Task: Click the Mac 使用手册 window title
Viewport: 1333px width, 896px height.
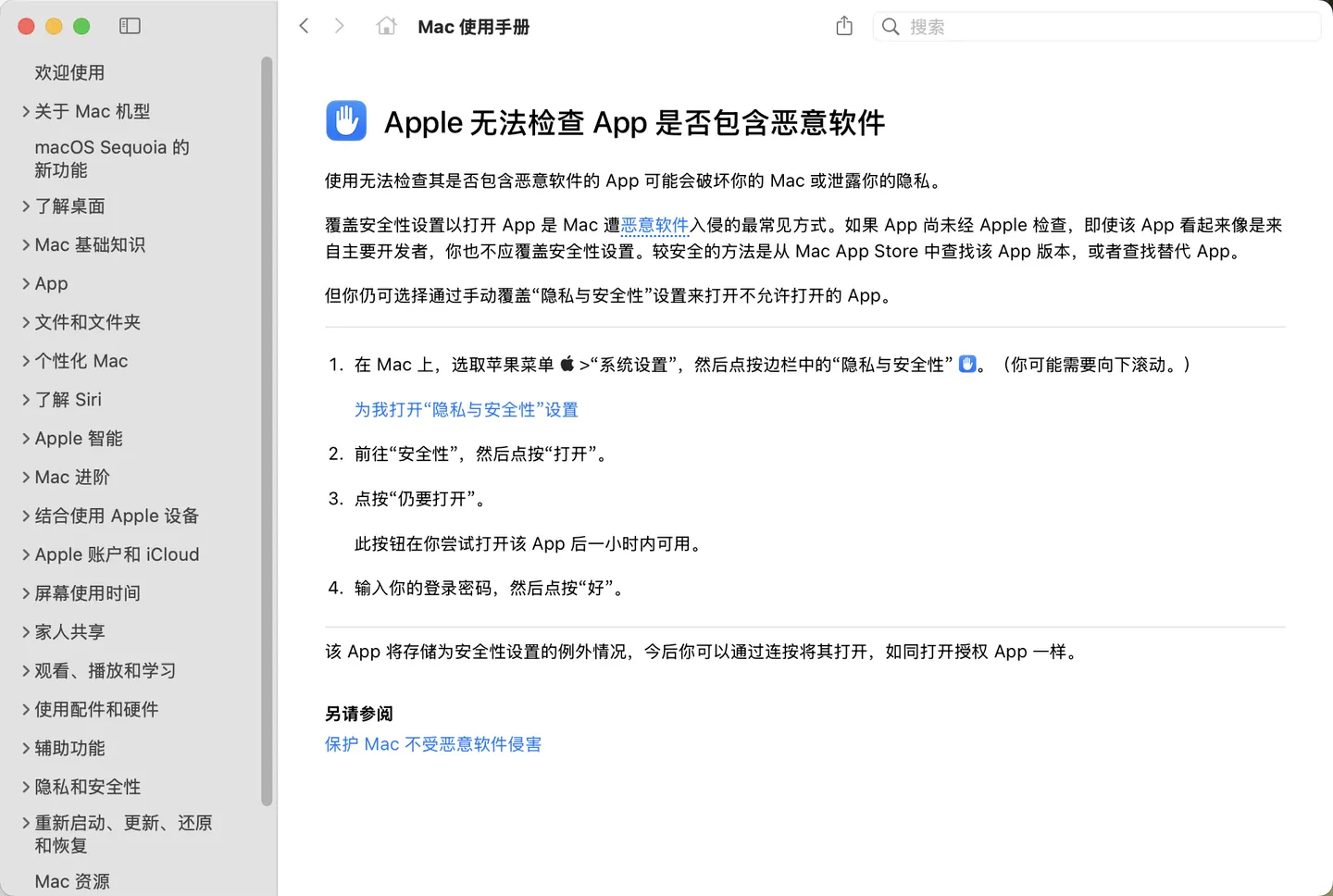Action: pos(473,27)
